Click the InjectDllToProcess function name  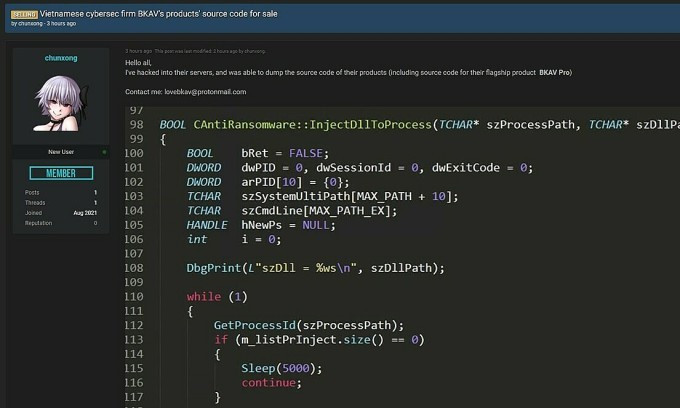370,124
